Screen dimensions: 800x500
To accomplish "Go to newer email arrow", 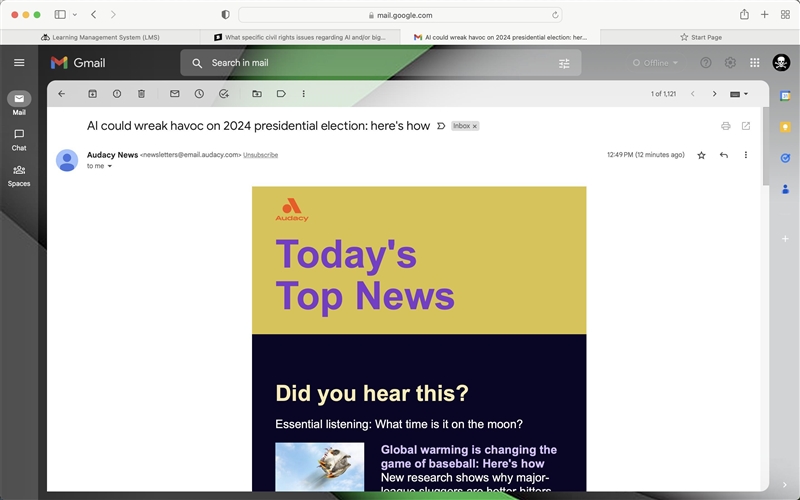I will [692, 94].
